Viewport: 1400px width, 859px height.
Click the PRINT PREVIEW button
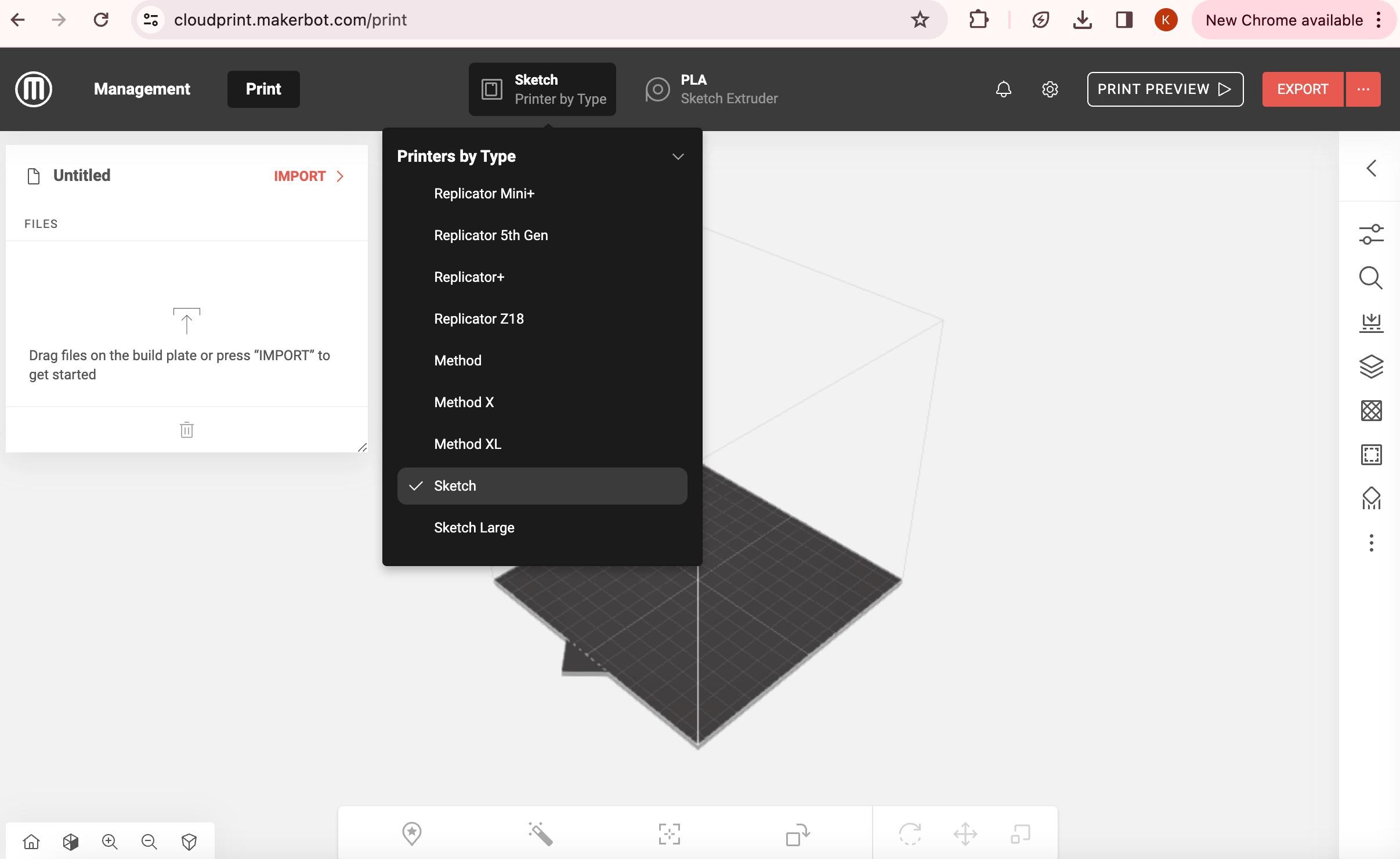click(x=1165, y=89)
